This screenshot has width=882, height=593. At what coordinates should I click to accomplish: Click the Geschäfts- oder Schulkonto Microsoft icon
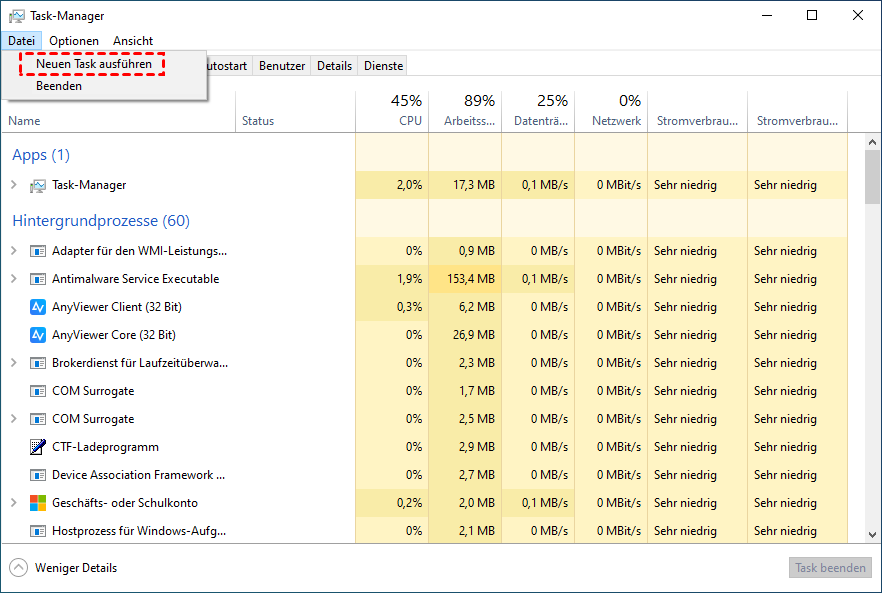38,503
